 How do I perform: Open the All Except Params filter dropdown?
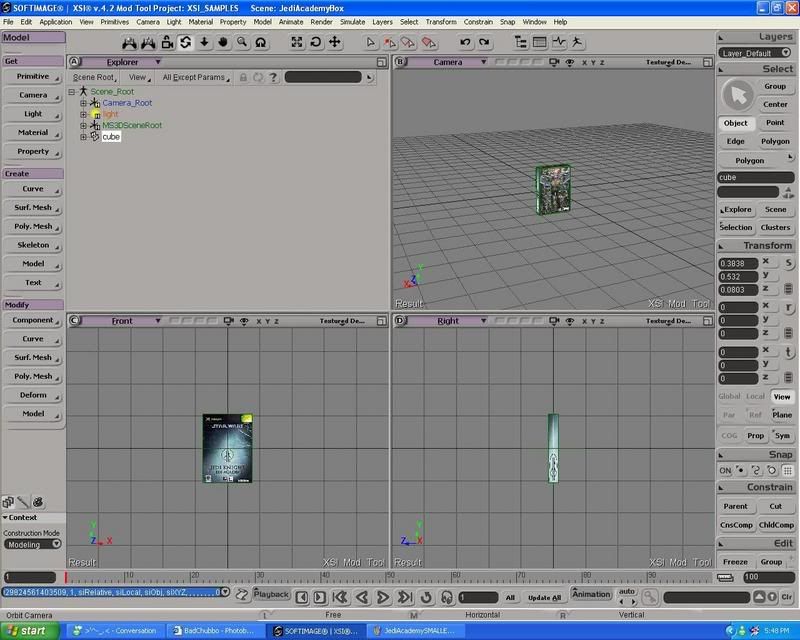point(196,77)
